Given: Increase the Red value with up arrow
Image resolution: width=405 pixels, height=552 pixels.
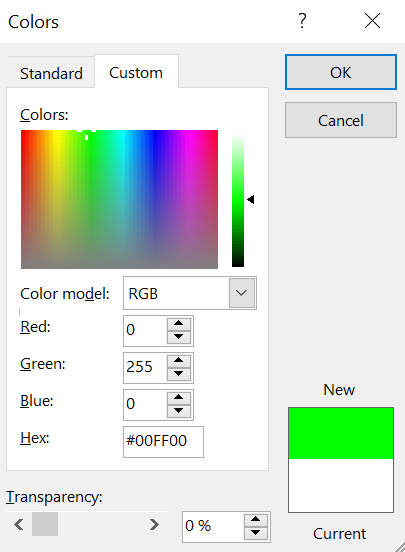Looking at the screenshot, I should click(179, 324).
